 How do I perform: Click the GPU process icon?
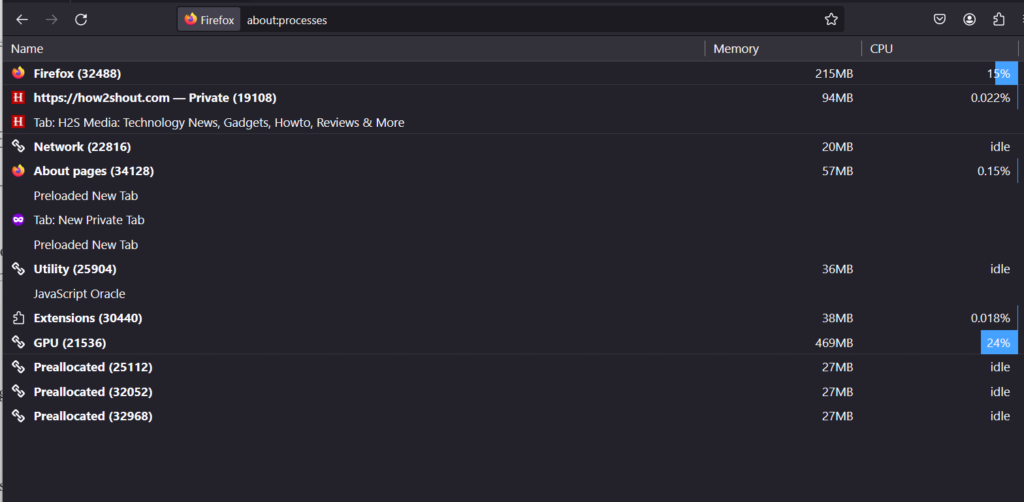(x=18, y=343)
